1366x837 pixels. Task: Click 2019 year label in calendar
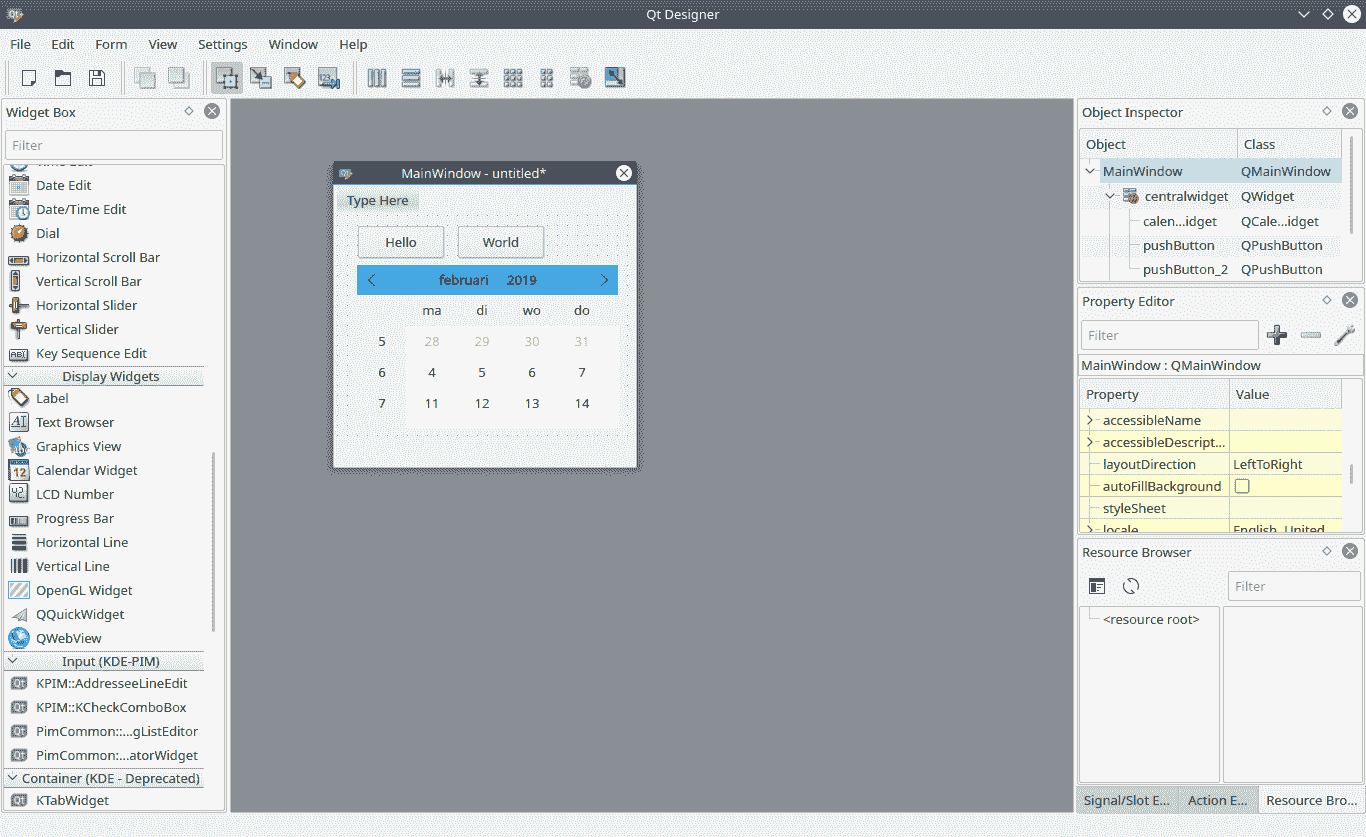(522, 280)
